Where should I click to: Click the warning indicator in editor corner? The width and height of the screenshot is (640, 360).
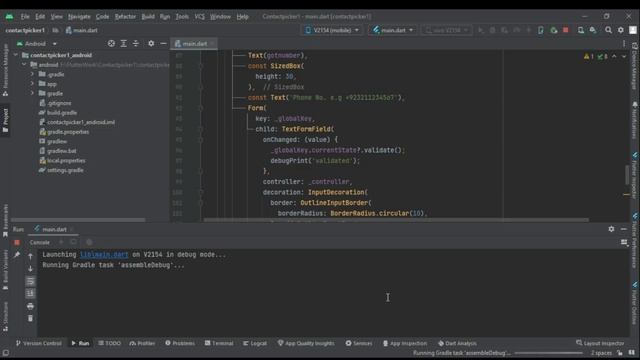click(x=589, y=56)
